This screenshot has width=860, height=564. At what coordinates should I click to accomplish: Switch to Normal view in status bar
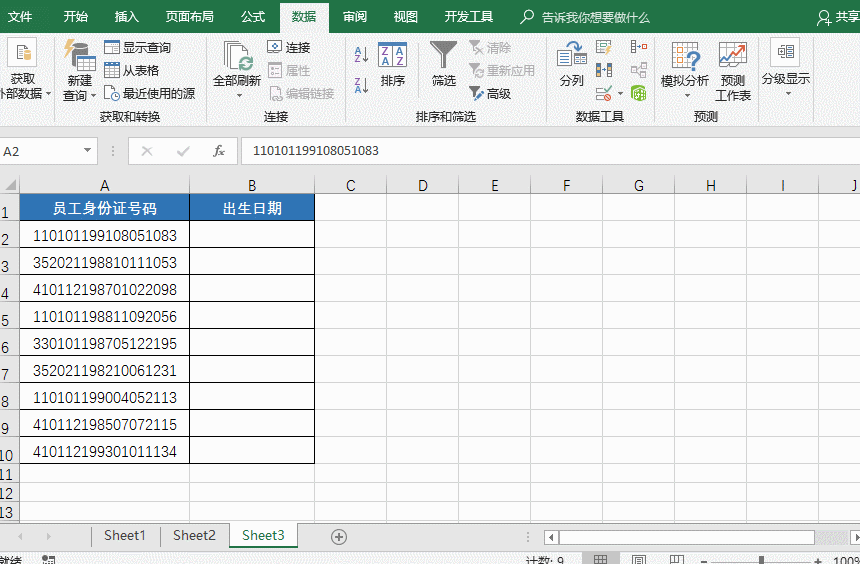600,560
